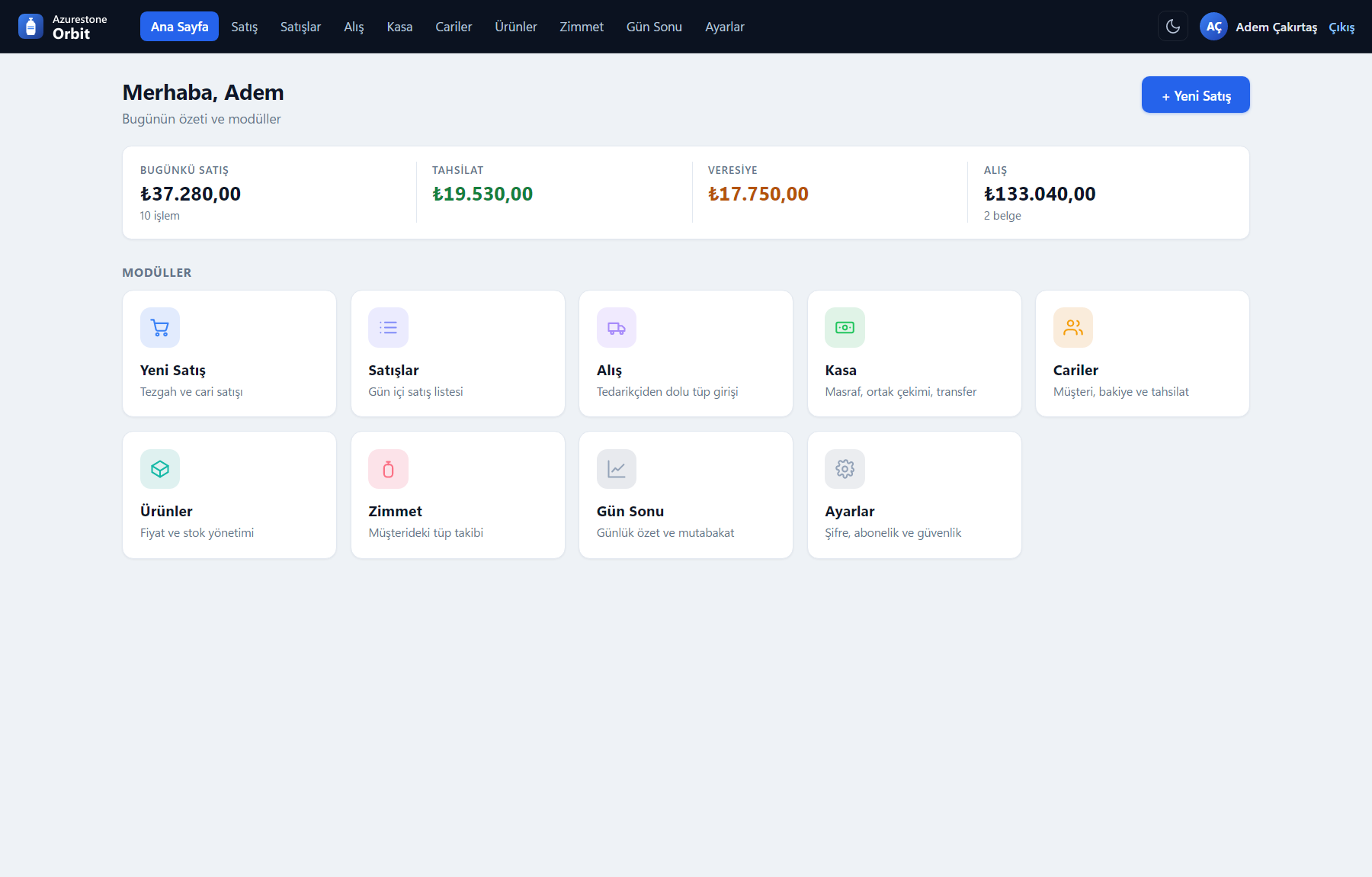
Task: Click the ₺19.530,00 Tahsilat amount
Action: pyautogui.click(x=482, y=194)
